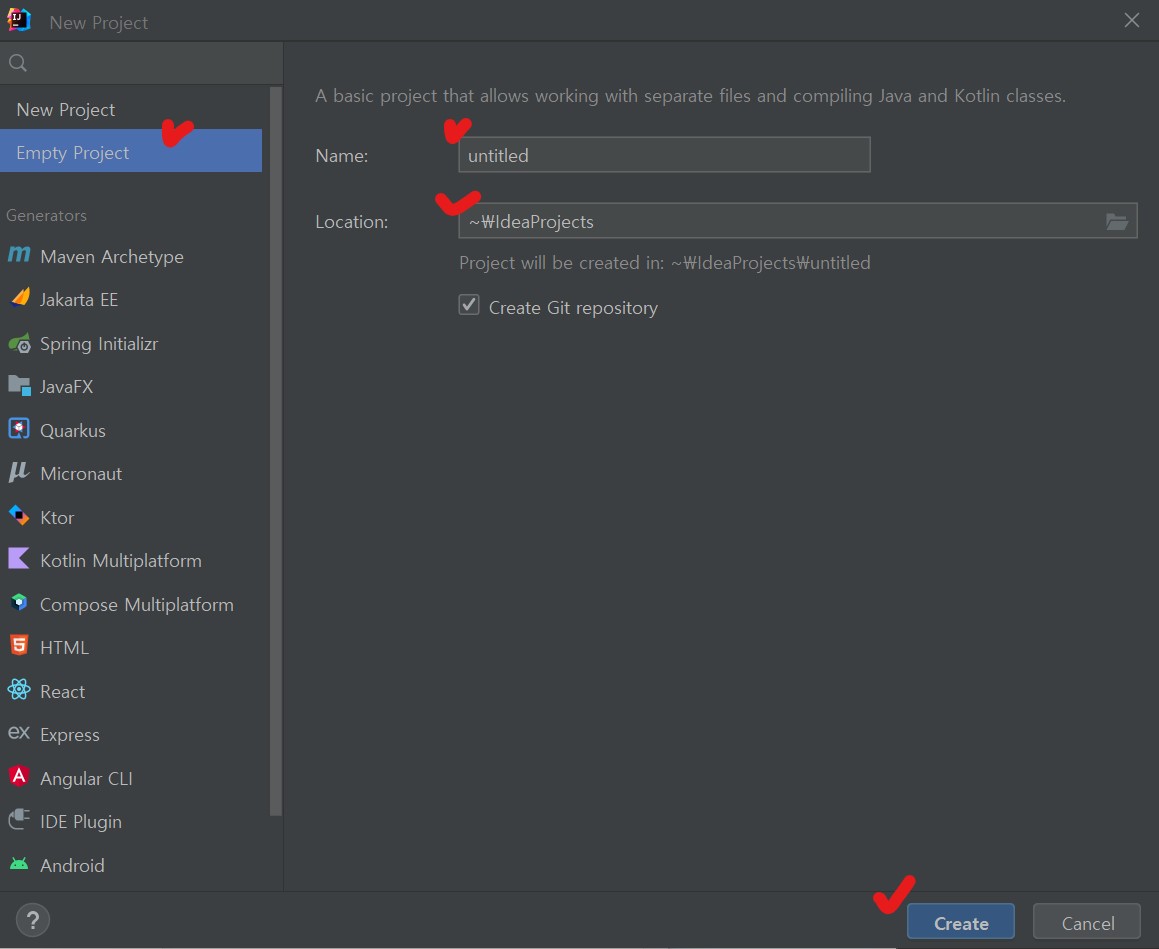
Task: Click the IDE Plugin plug icon
Action: point(19,820)
